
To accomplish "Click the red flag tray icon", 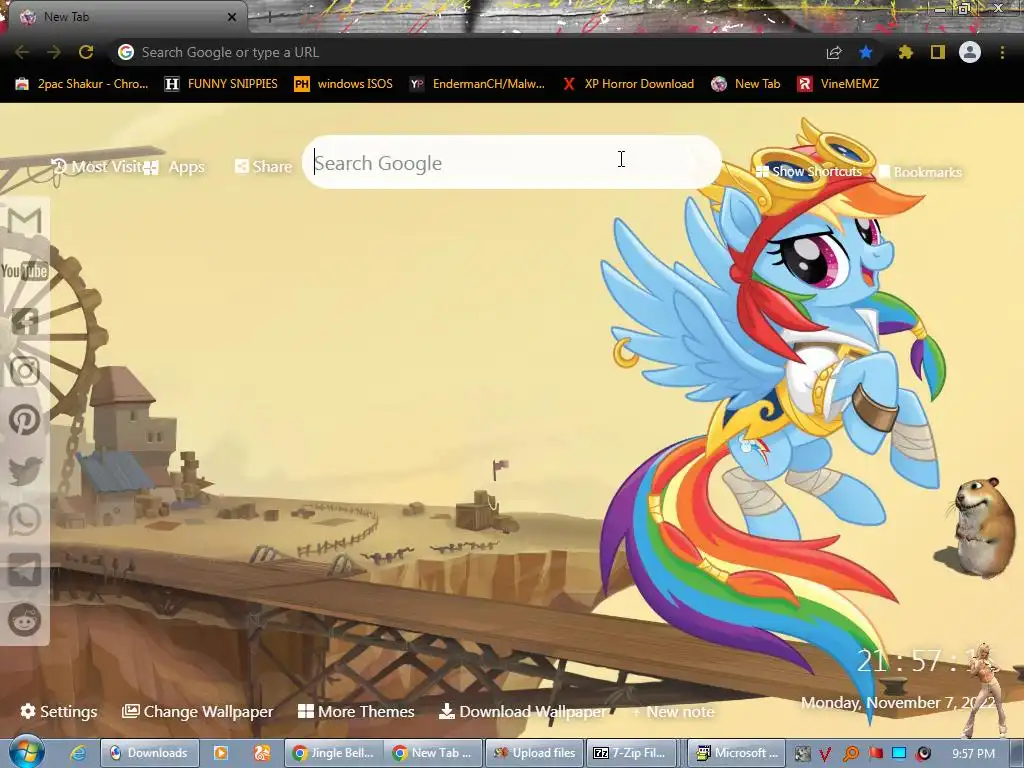I will 875,754.
